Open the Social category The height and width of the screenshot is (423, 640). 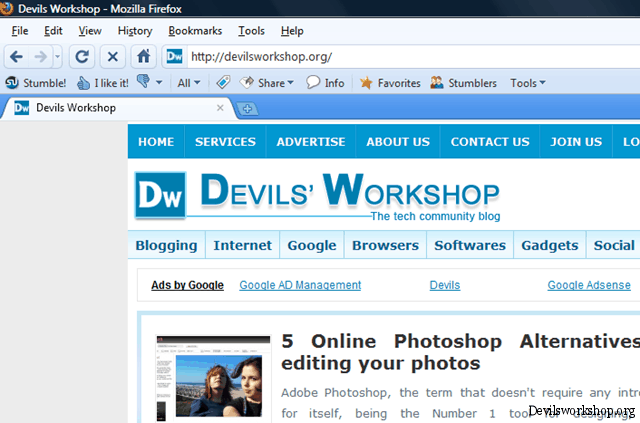click(x=614, y=245)
